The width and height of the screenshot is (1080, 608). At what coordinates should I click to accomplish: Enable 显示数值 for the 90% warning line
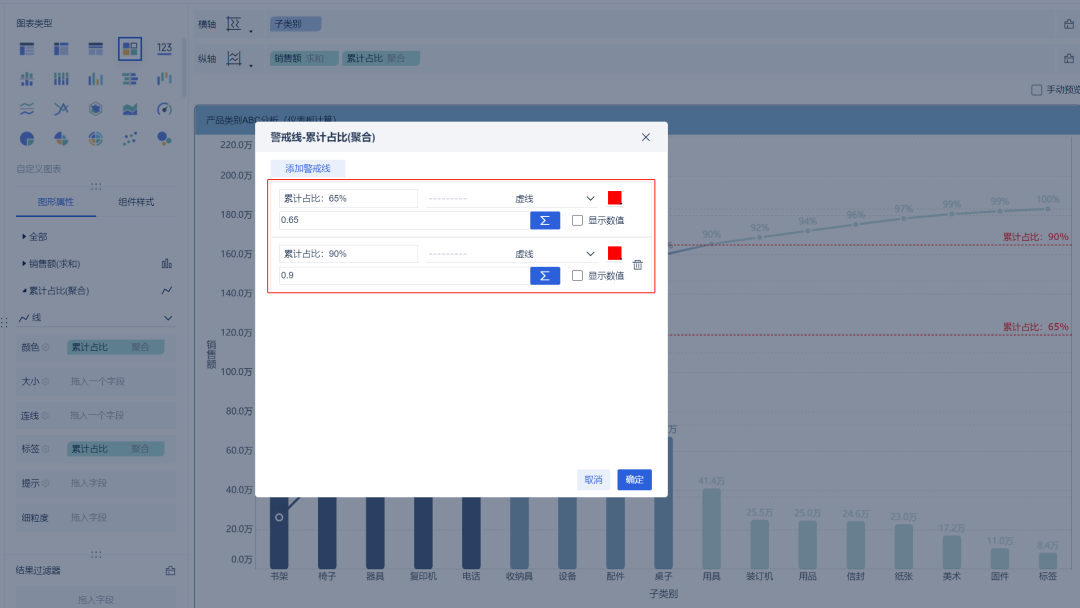[x=577, y=275]
